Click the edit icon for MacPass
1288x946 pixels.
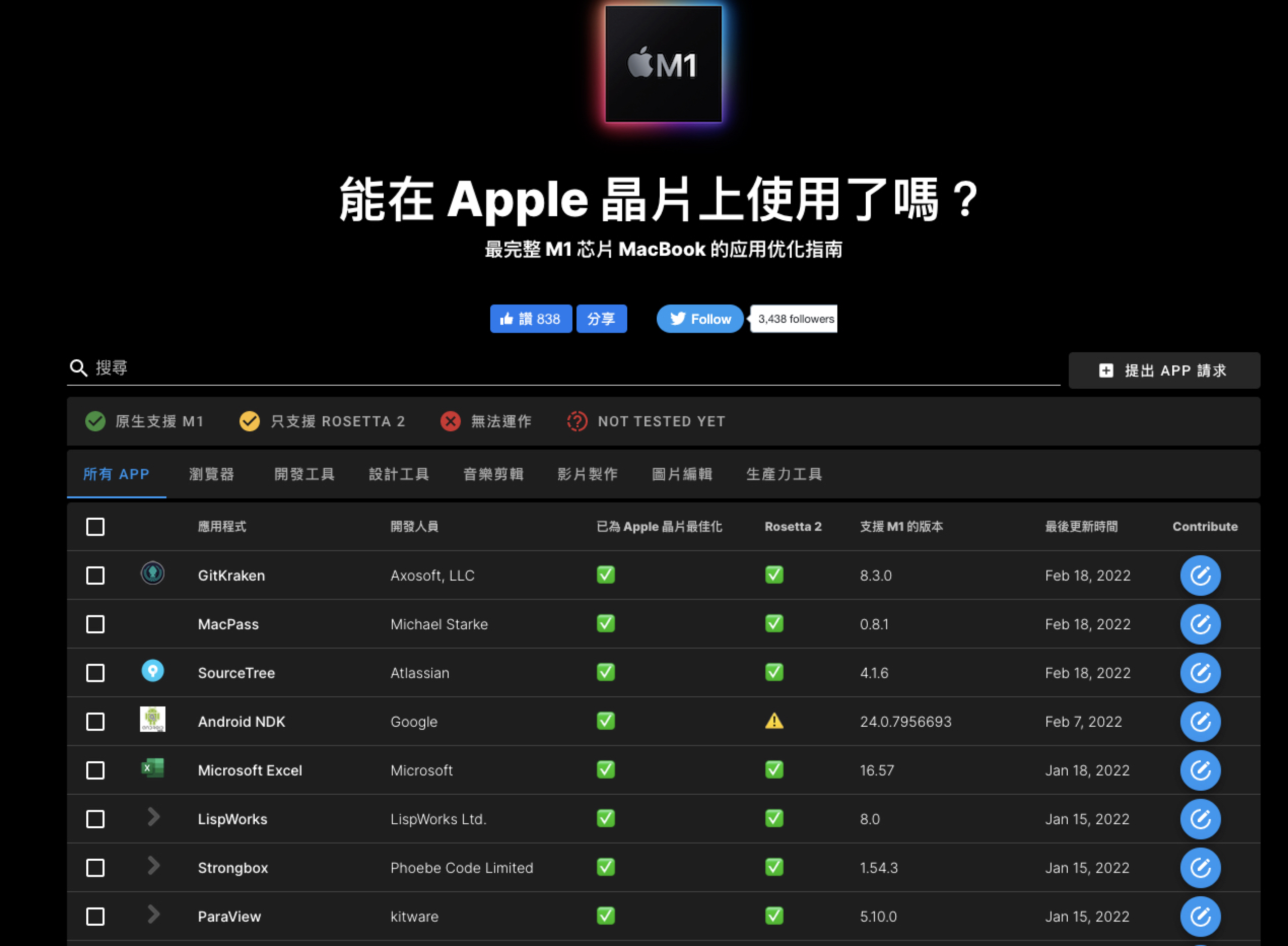click(1200, 624)
